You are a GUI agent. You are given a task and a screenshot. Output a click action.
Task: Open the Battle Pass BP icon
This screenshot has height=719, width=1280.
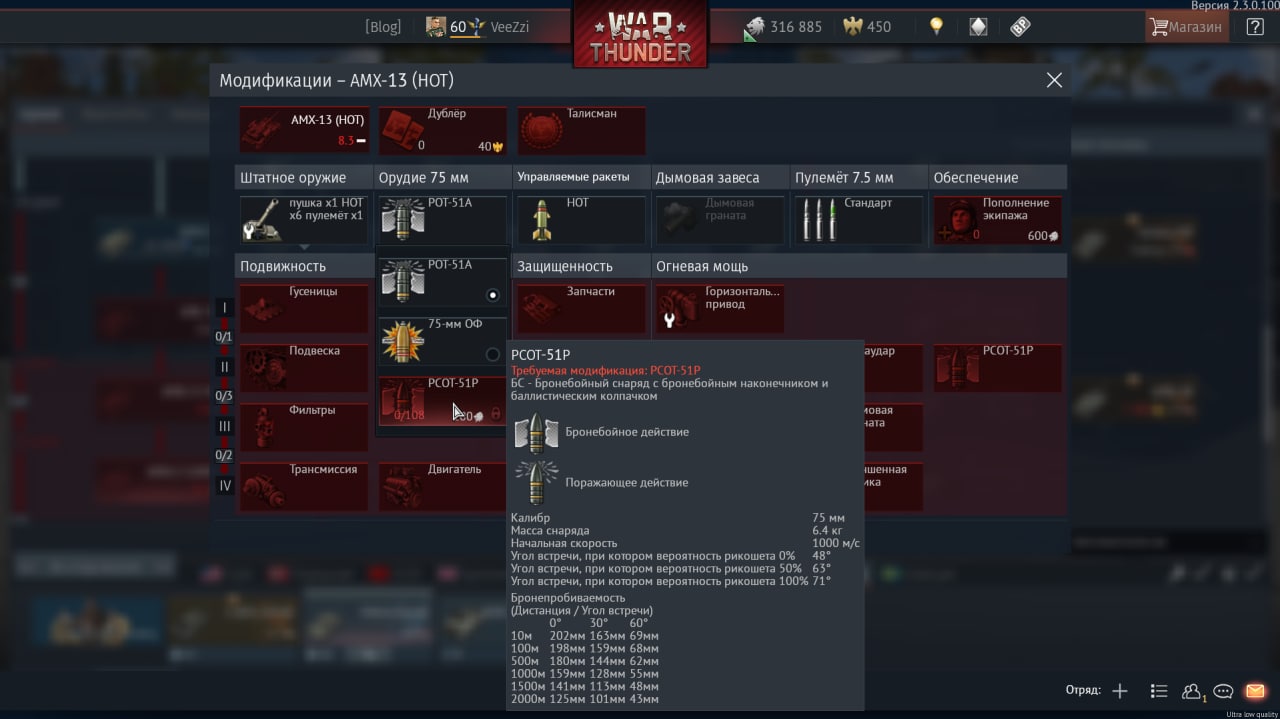[x=1020, y=27]
